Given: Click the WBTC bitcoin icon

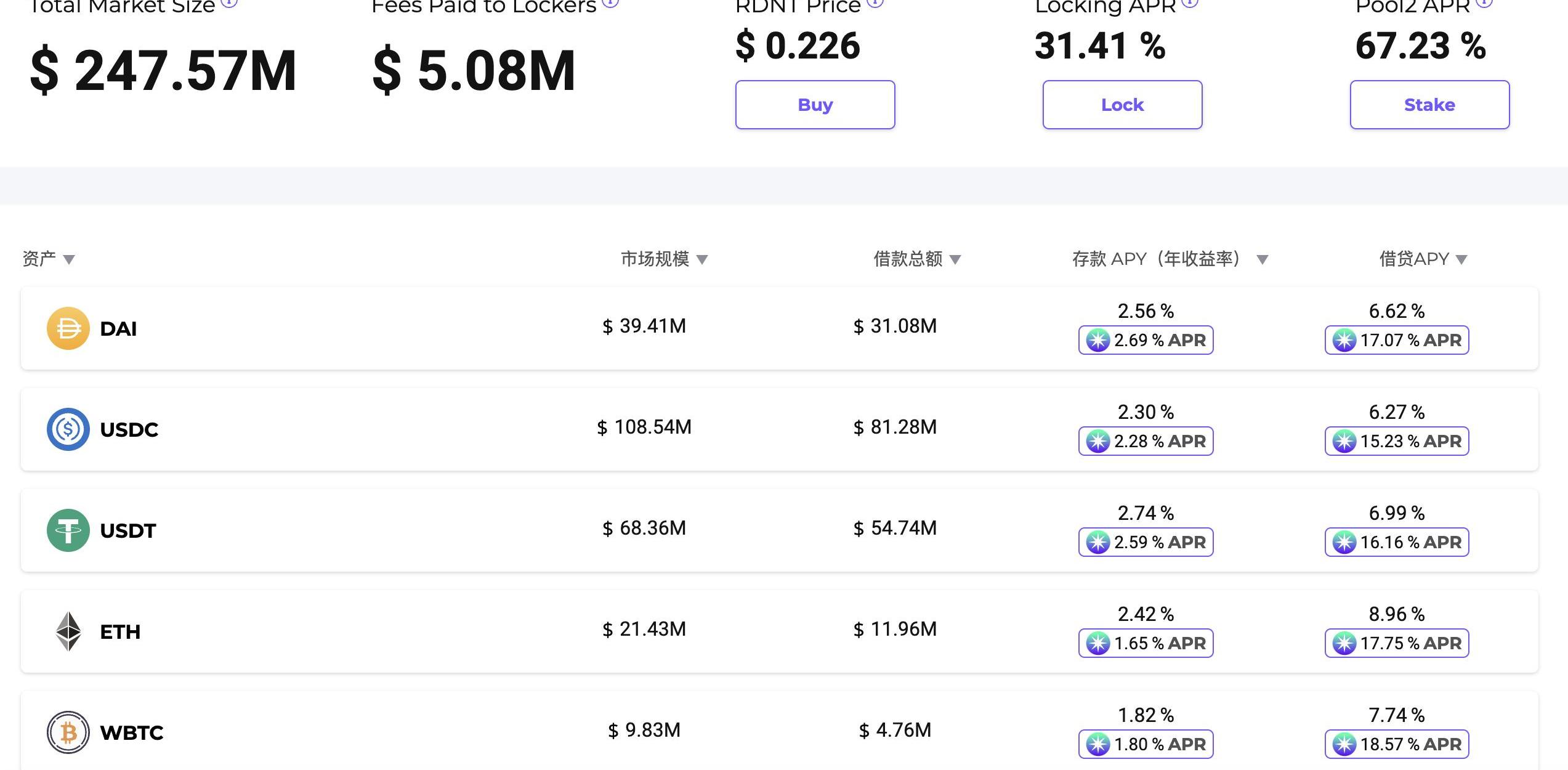Looking at the screenshot, I should click(x=68, y=732).
